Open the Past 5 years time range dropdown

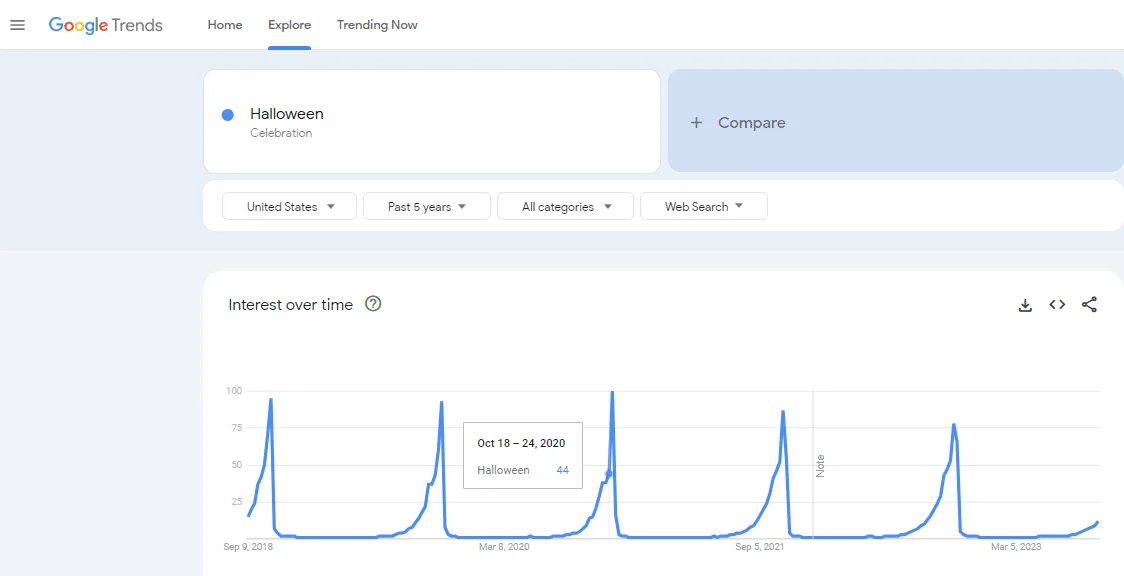tap(426, 207)
